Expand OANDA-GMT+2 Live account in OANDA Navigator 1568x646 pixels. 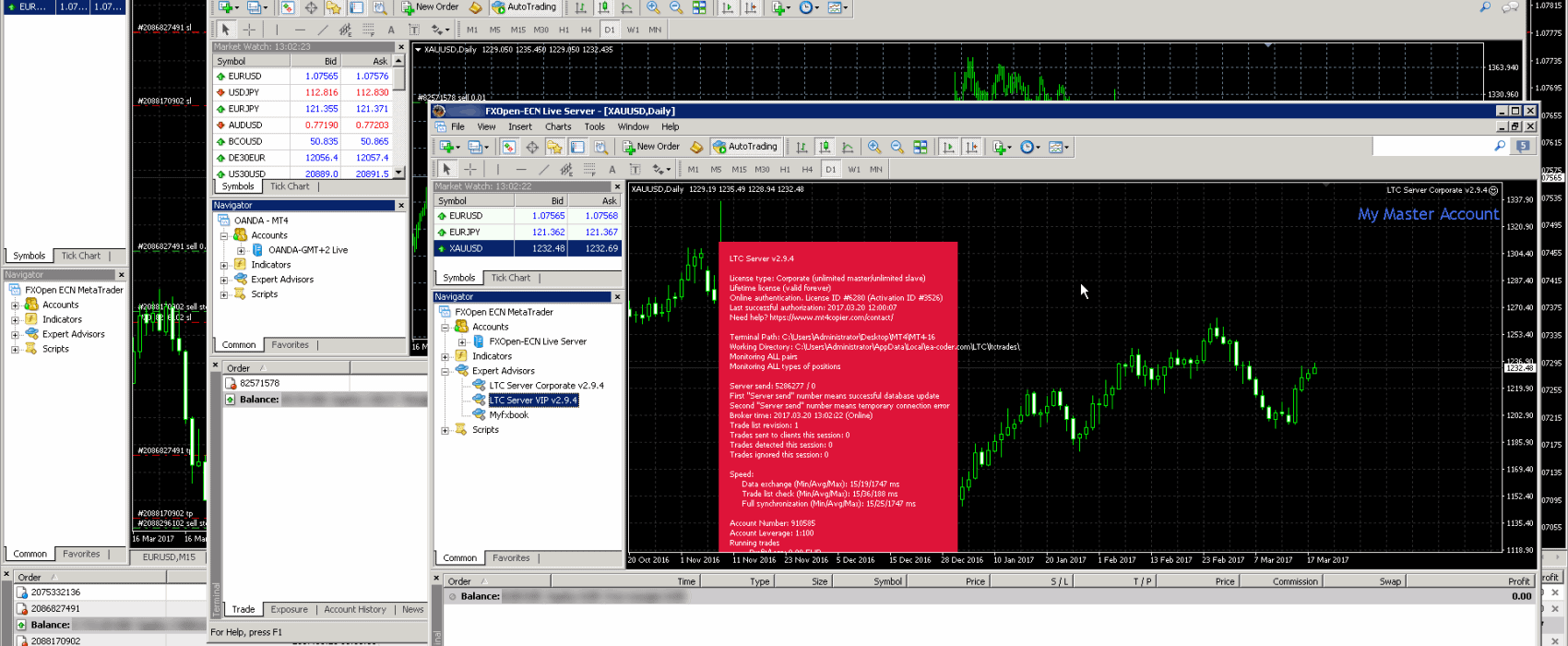[242, 250]
